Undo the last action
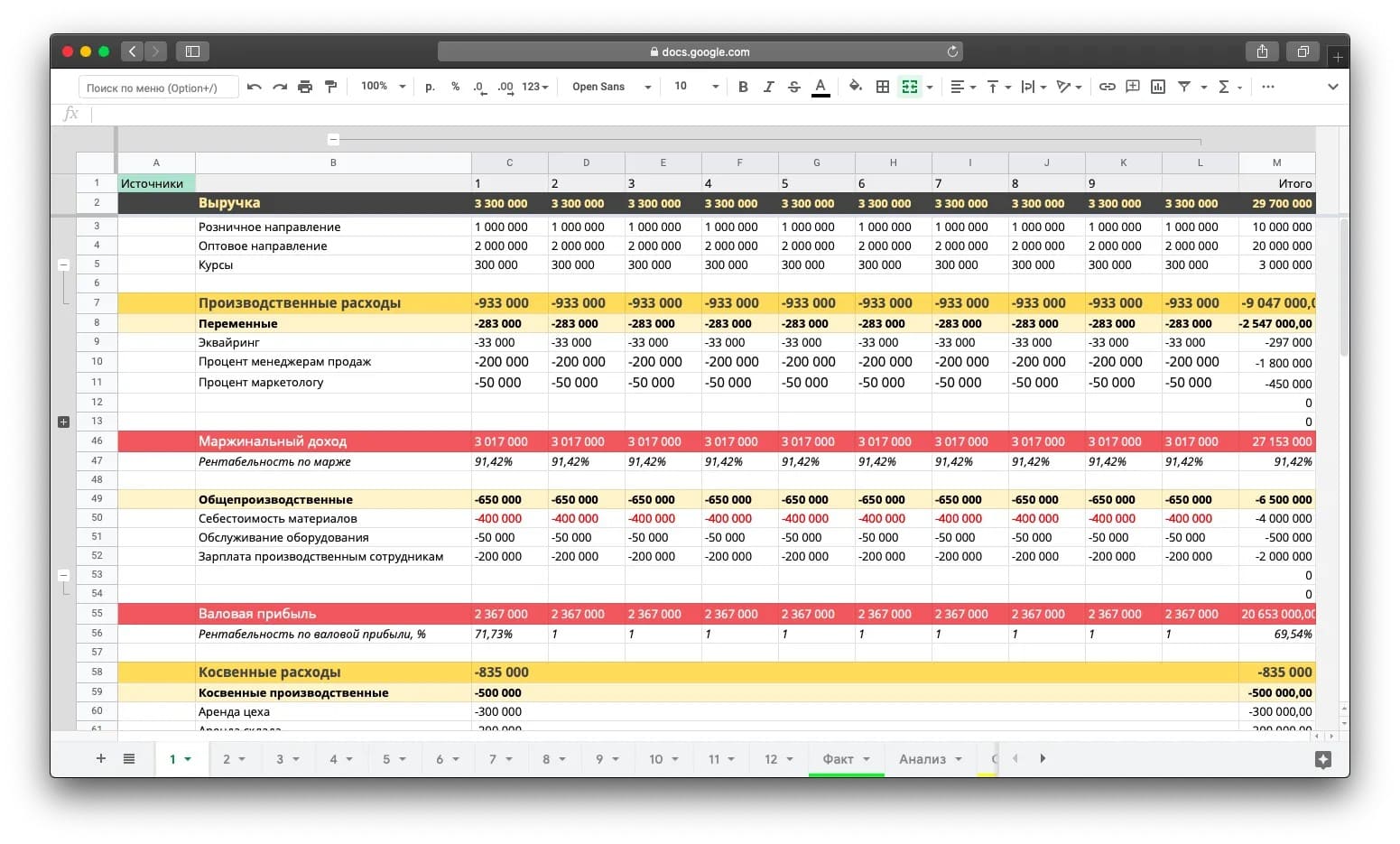This screenshot has height=844, width=1400. [x=255, y=87]
